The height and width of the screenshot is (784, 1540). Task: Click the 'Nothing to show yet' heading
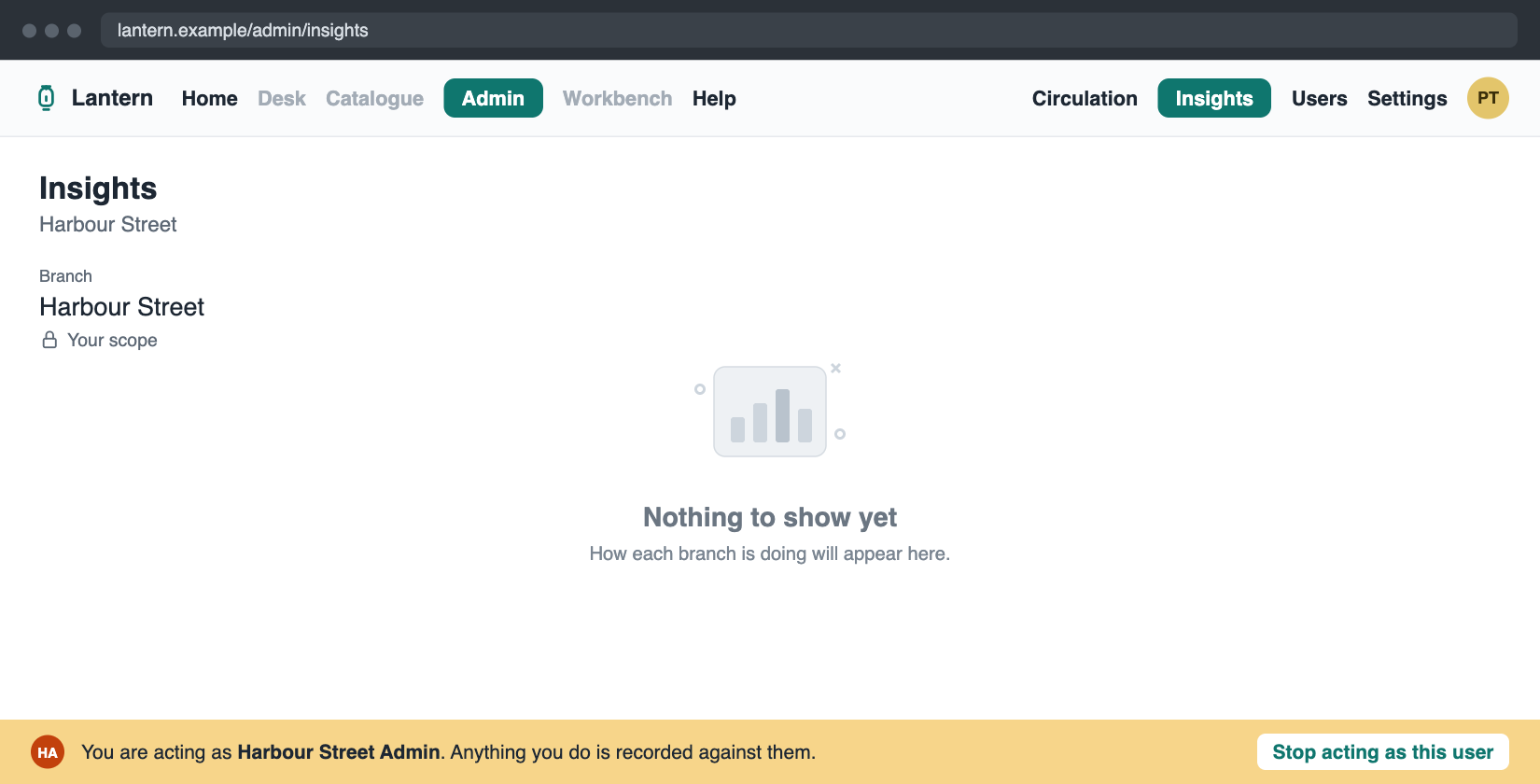click(770, 517)
